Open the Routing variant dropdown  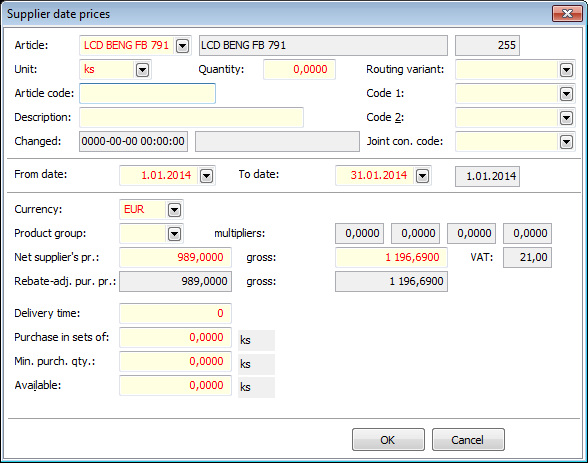click(x=566, y=70)
